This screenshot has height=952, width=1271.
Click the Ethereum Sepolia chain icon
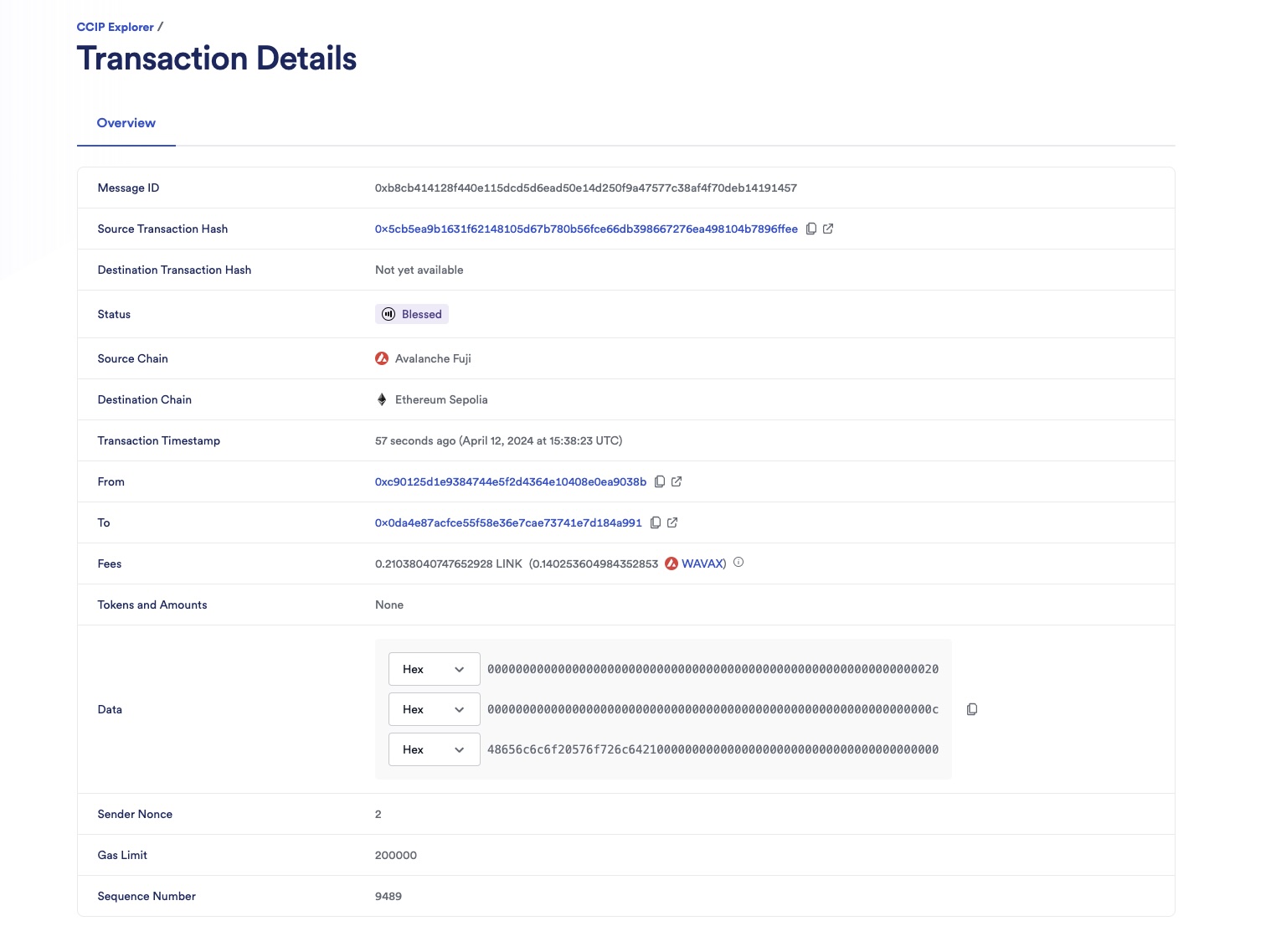[x=382, y=399]
